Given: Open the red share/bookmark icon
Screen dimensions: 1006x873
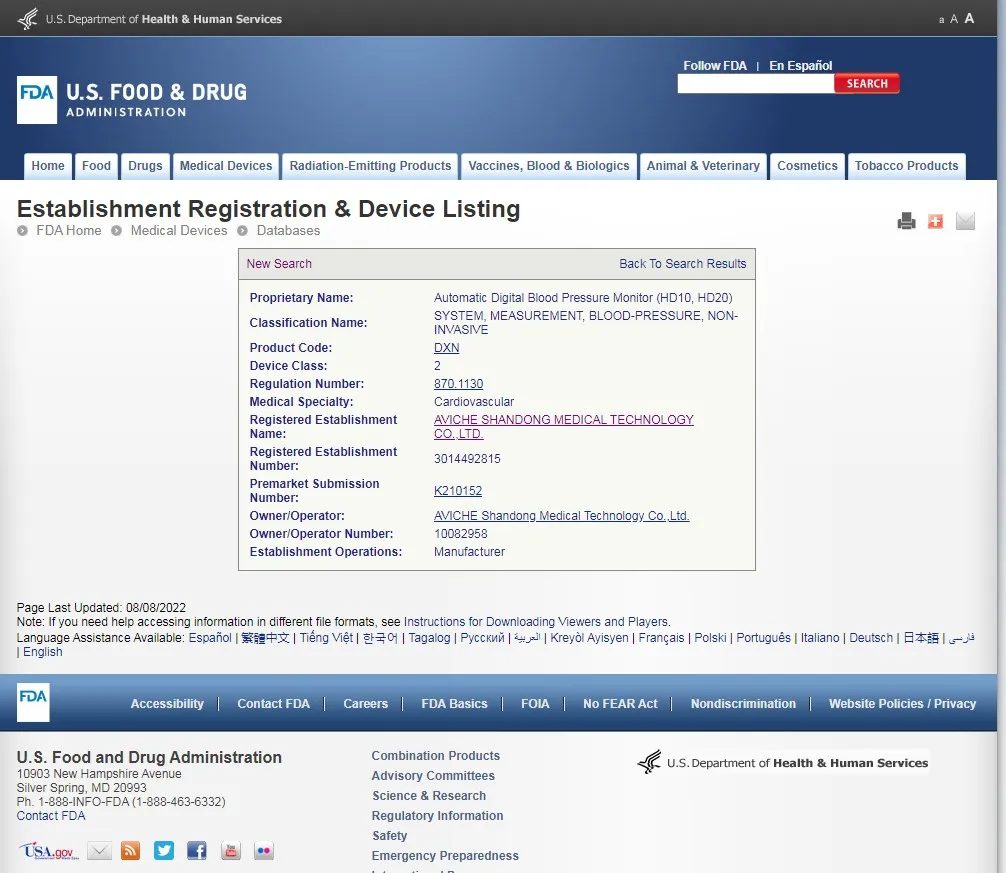Looking at the screenshot, I should [x=935, y=221].
